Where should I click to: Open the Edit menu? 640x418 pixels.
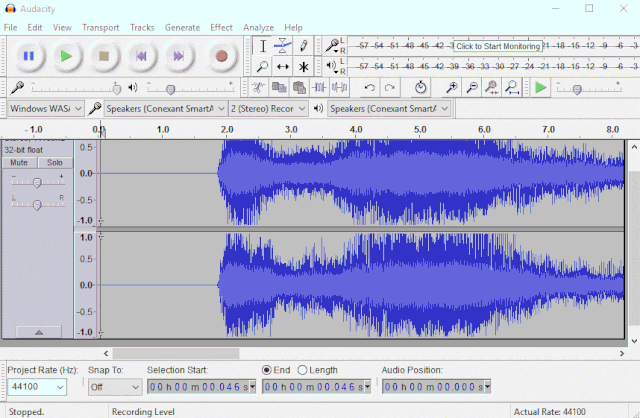click(x=35, y=27)
